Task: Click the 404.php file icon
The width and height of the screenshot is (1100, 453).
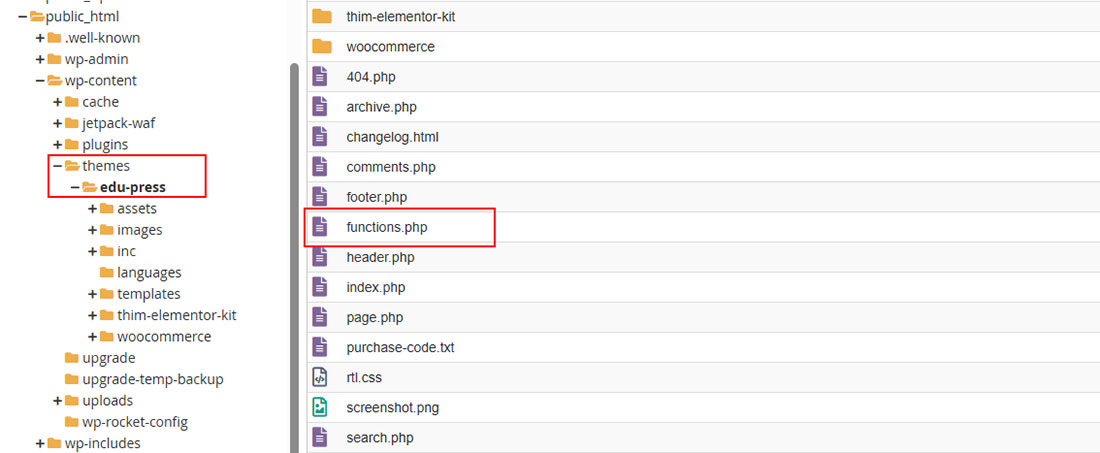Action: point(320,76)
